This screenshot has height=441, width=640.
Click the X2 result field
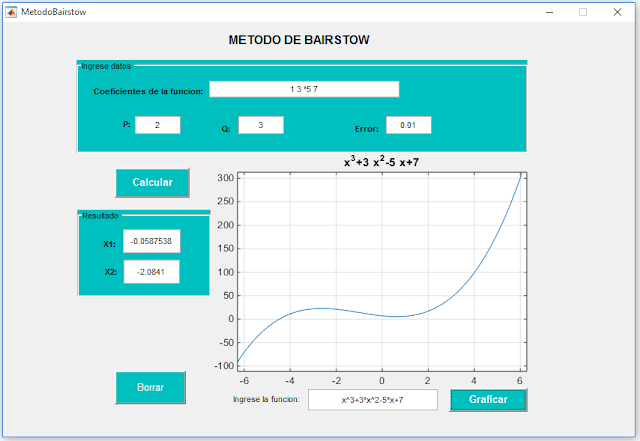tap(151, 272)
